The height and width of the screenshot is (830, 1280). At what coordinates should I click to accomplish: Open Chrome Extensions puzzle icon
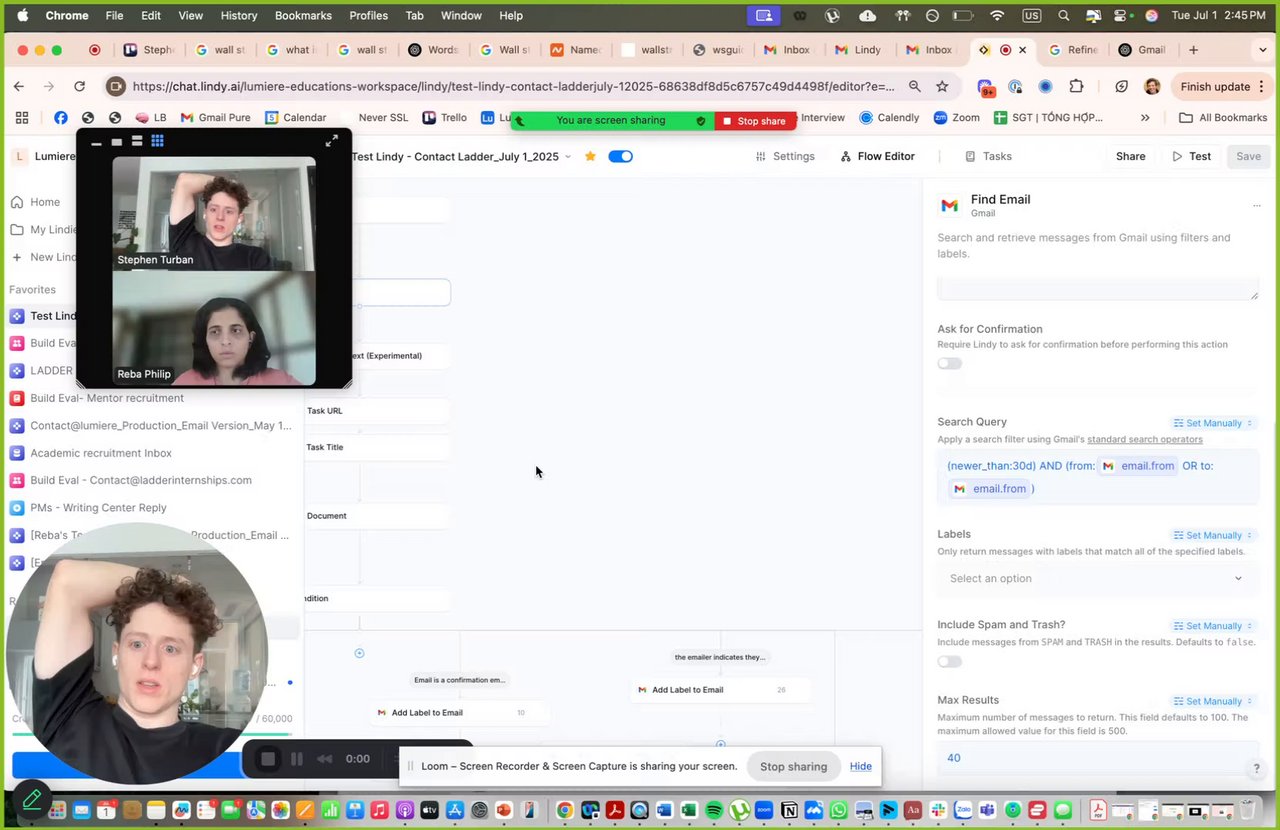point(1076,87)
